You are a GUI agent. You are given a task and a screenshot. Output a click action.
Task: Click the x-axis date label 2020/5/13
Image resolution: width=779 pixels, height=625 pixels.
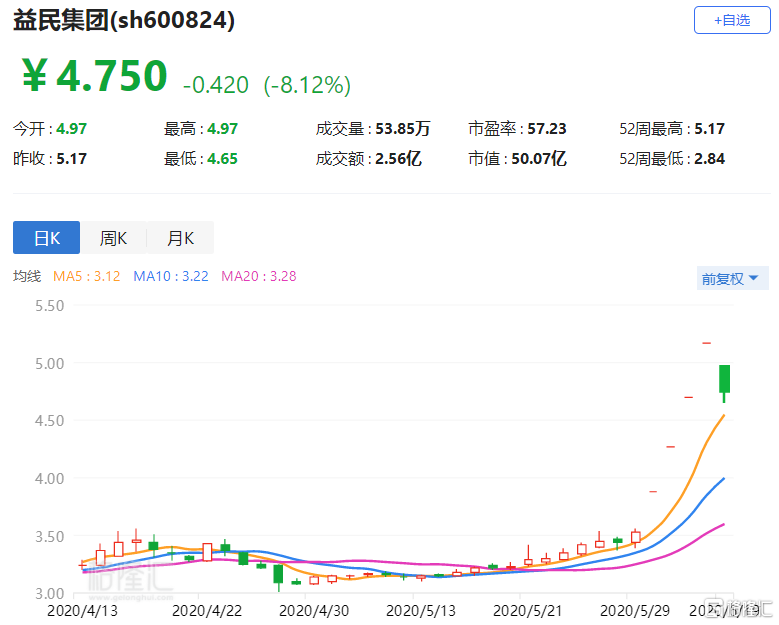pos(421,611)
